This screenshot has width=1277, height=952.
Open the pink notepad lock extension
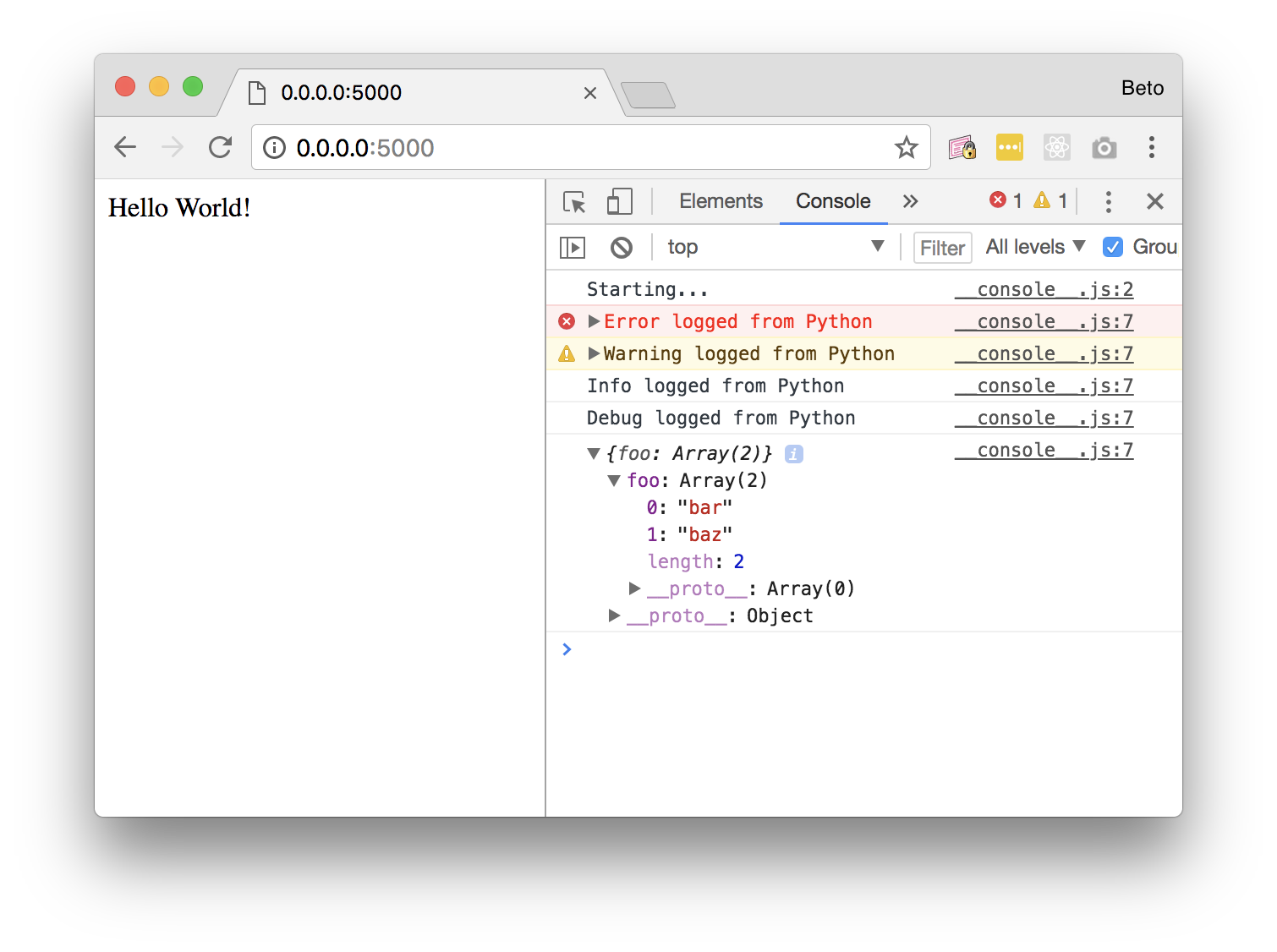[x=962, y=148]
